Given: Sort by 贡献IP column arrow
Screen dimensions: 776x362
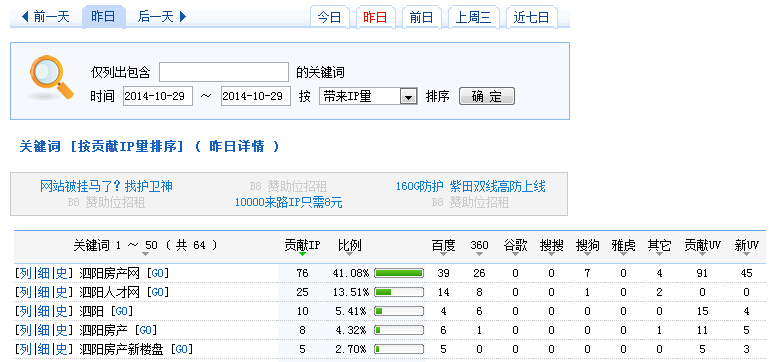Looking at the screenshot, I should pyautogui.click(x=302, y=254).
